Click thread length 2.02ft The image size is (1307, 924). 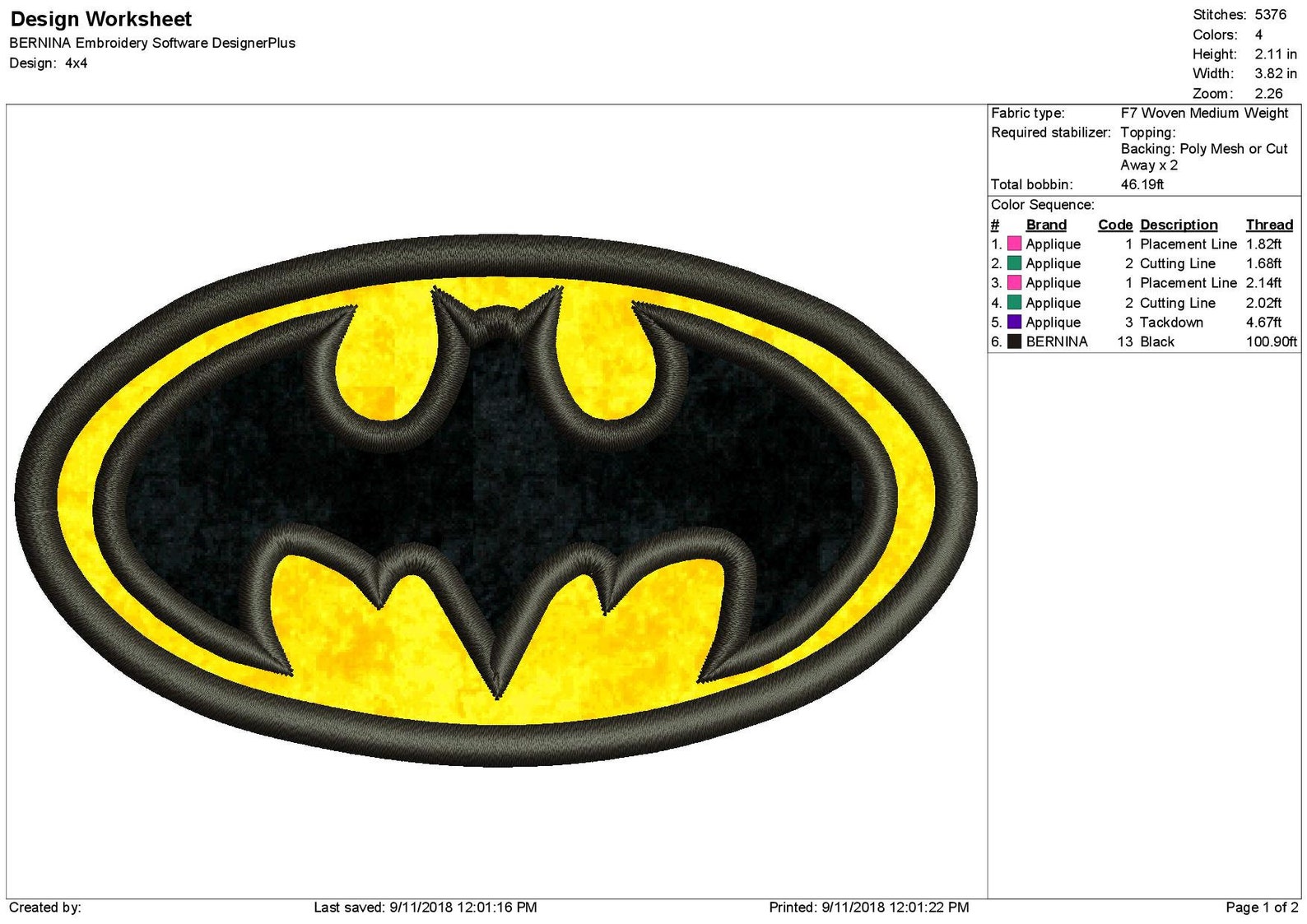1263,303
